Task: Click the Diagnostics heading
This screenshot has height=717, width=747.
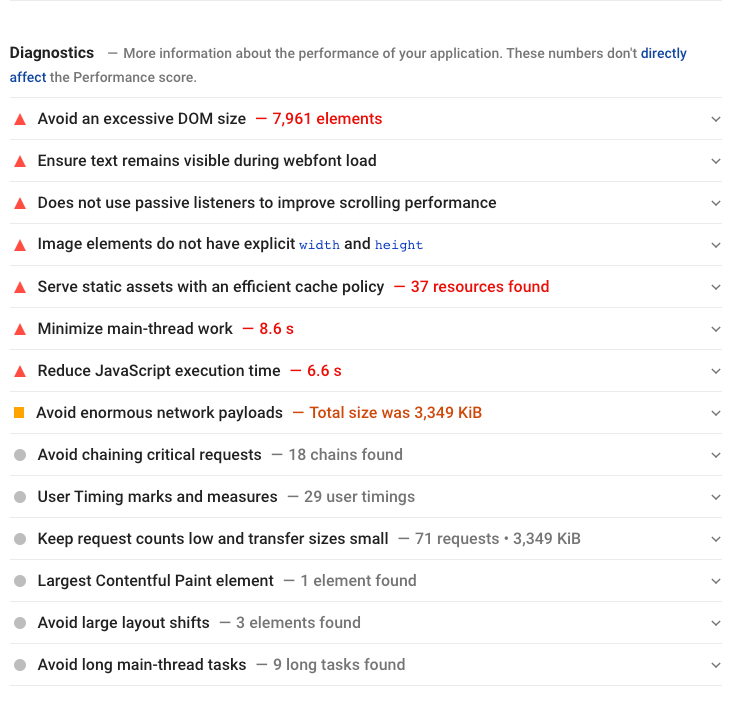Action: [52, 53]
